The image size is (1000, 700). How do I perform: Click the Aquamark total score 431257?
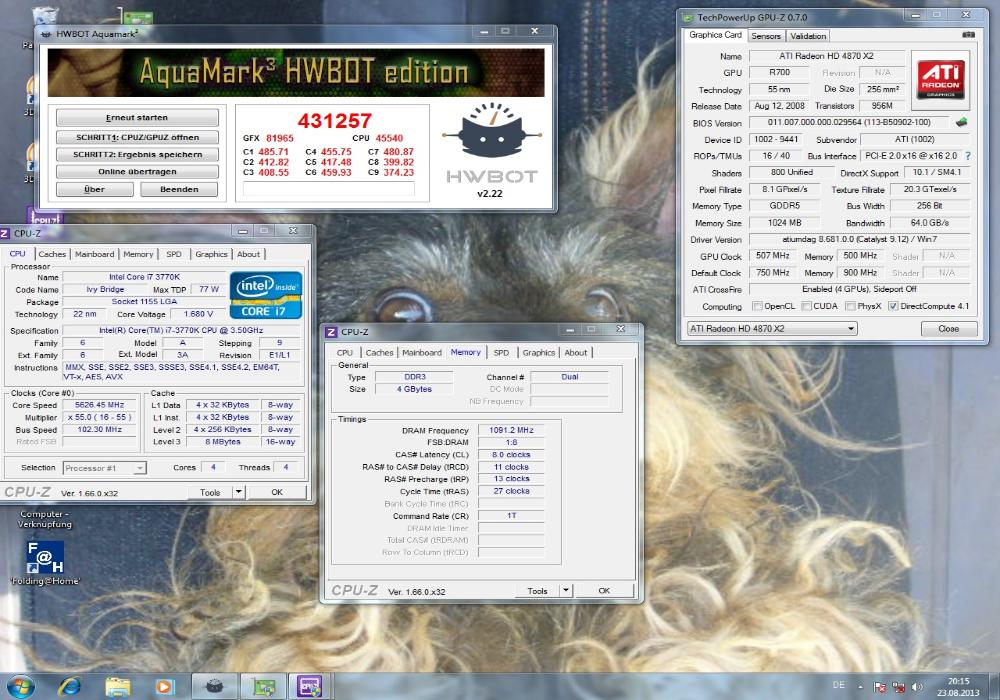[334, 120]
